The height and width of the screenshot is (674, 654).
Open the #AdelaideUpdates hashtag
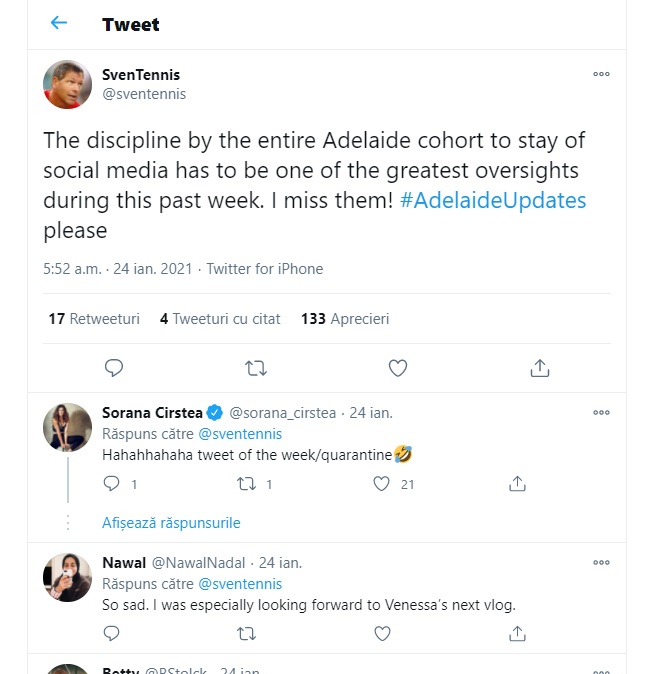pyautogui.click(x=493, y=200)
